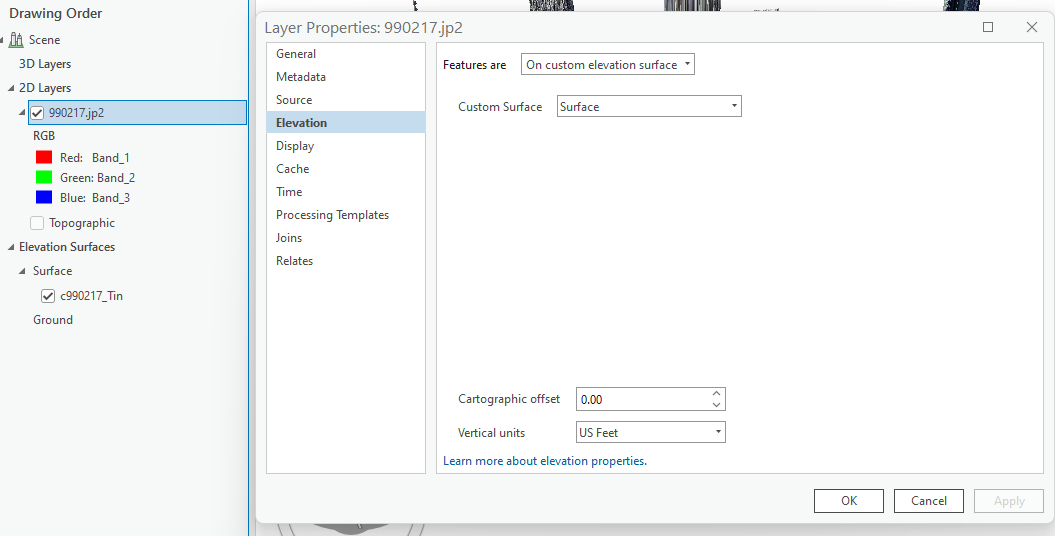Open the Custom Surface dropdown
Image resolution: width=1055 pixels, height=536 pixels.
(x=649, y=106)
